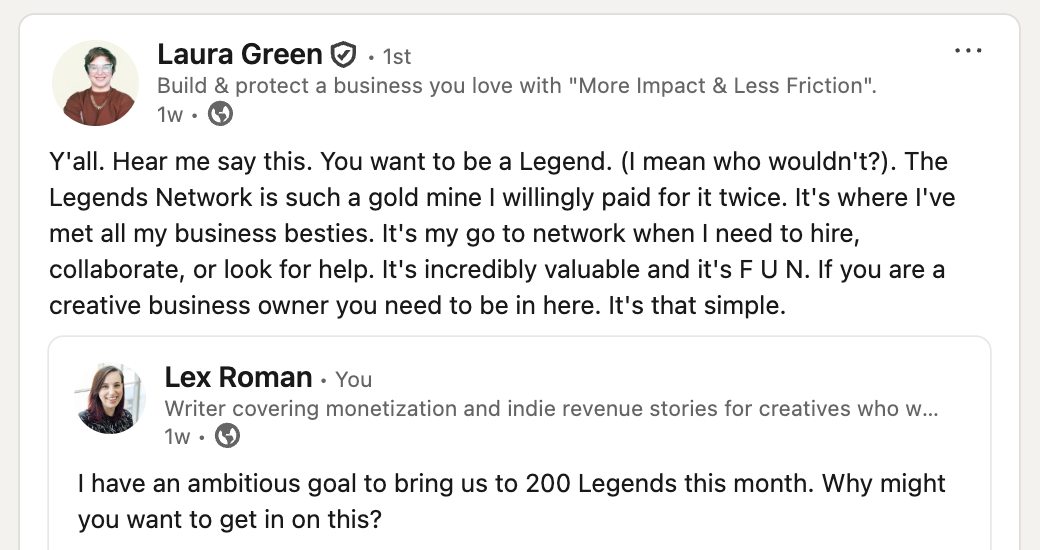This screenshot has height=550, width=1040.
Task: Click the "You" label beside Lex Roman
Action: 353,380
